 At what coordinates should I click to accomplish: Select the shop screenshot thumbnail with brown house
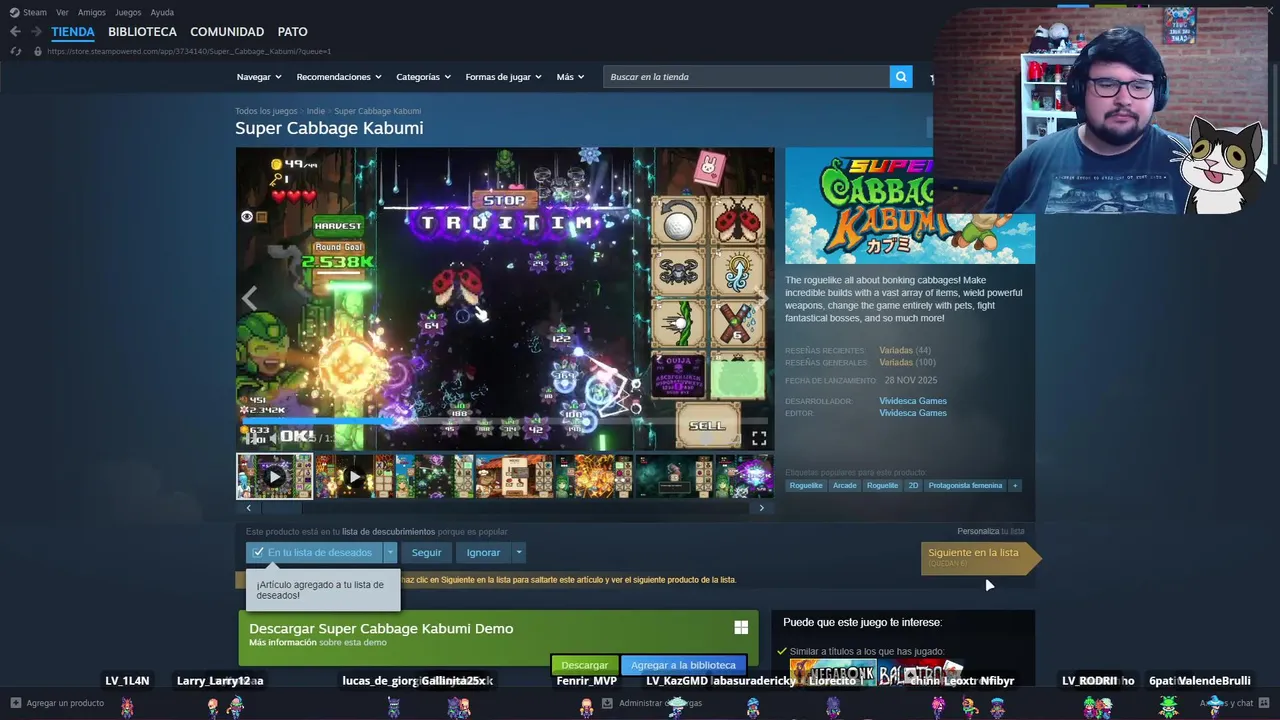click(x=513, y=476)
